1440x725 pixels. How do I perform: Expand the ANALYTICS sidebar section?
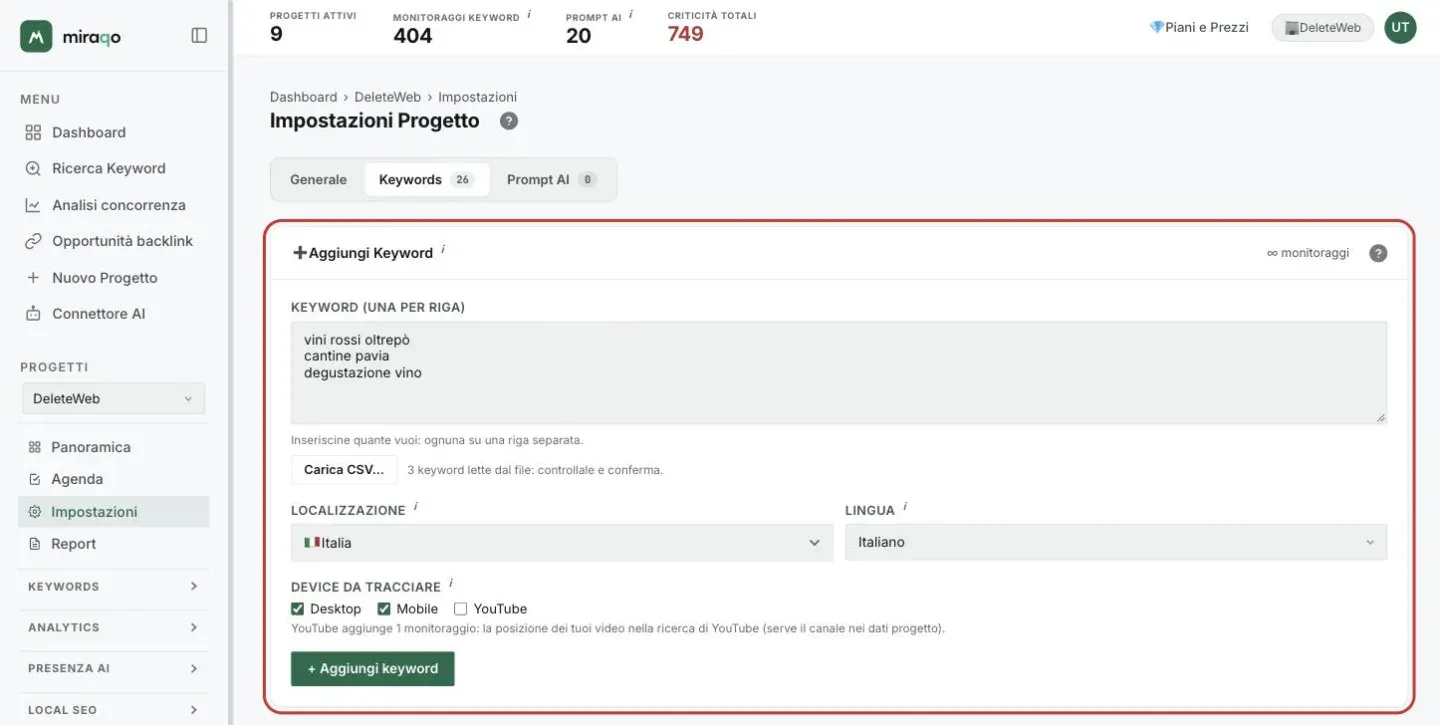click(113, 628)
